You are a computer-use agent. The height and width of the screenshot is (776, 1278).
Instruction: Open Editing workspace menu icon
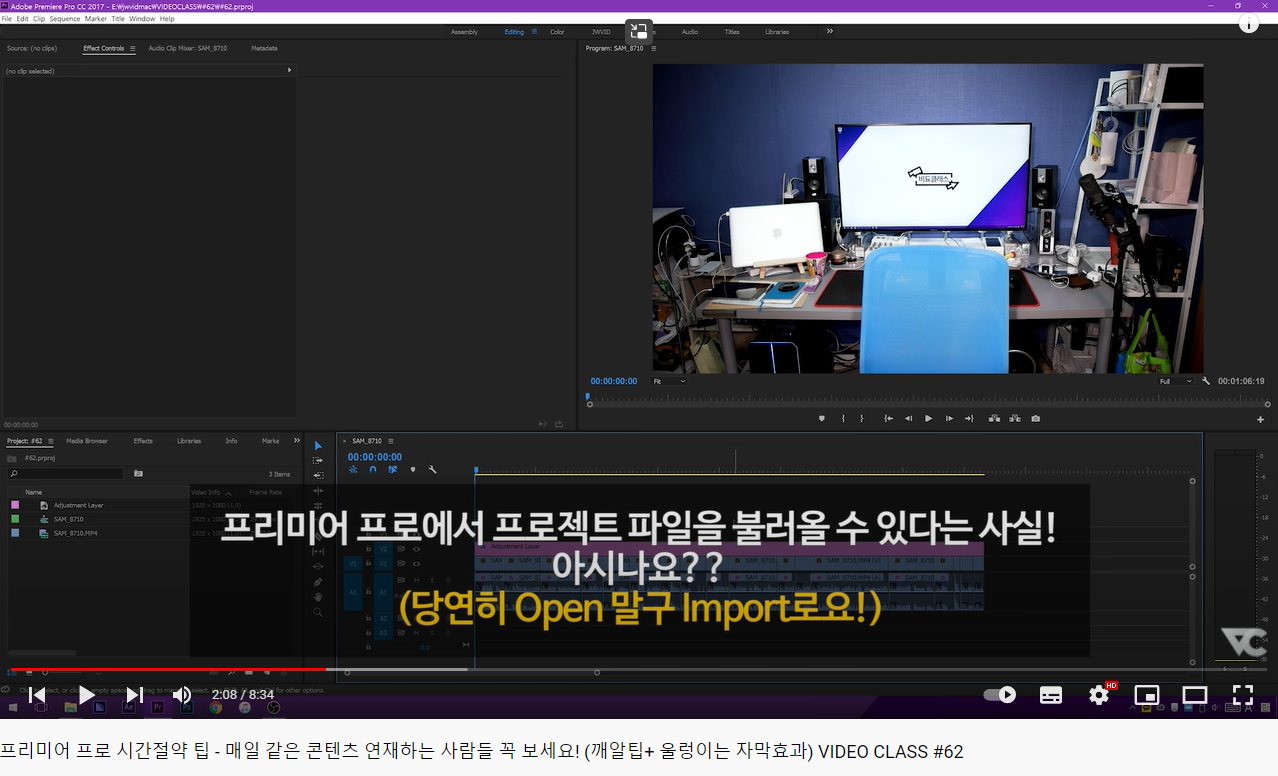click(x=532, y=32)
